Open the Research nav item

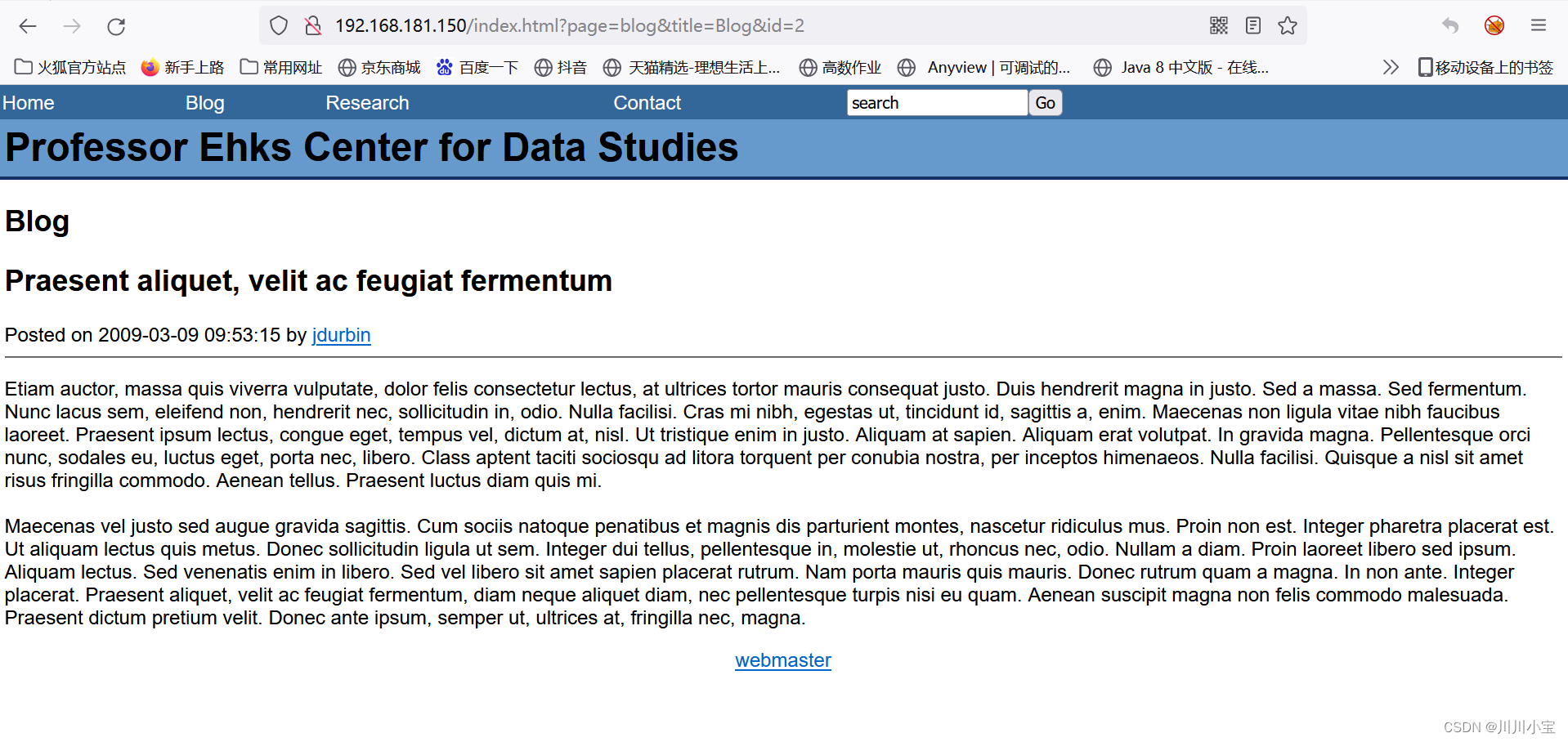pyautogui.click(x=367, y=103)
